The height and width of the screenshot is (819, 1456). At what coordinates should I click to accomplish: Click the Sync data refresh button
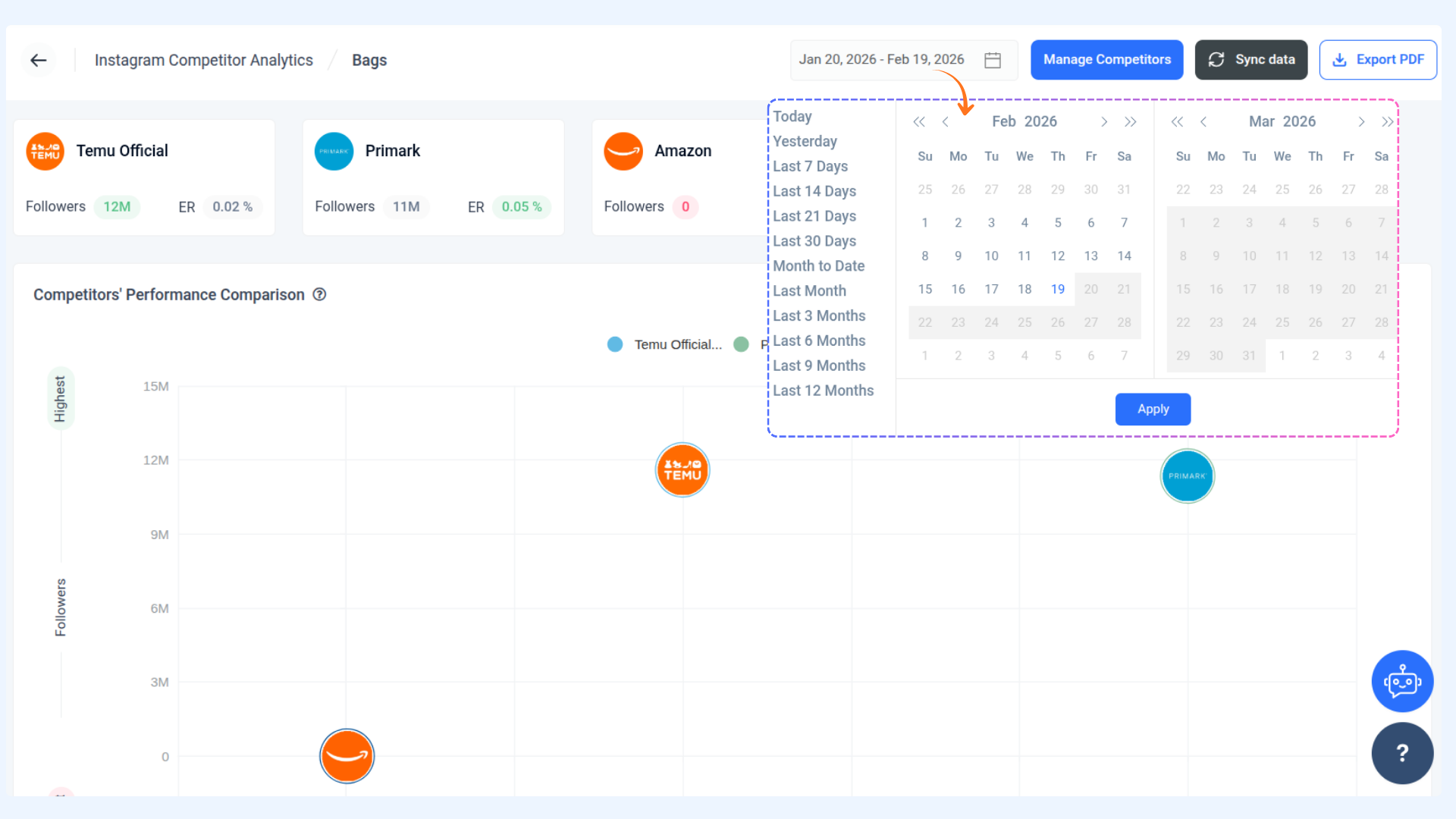tap(1250, 60)
